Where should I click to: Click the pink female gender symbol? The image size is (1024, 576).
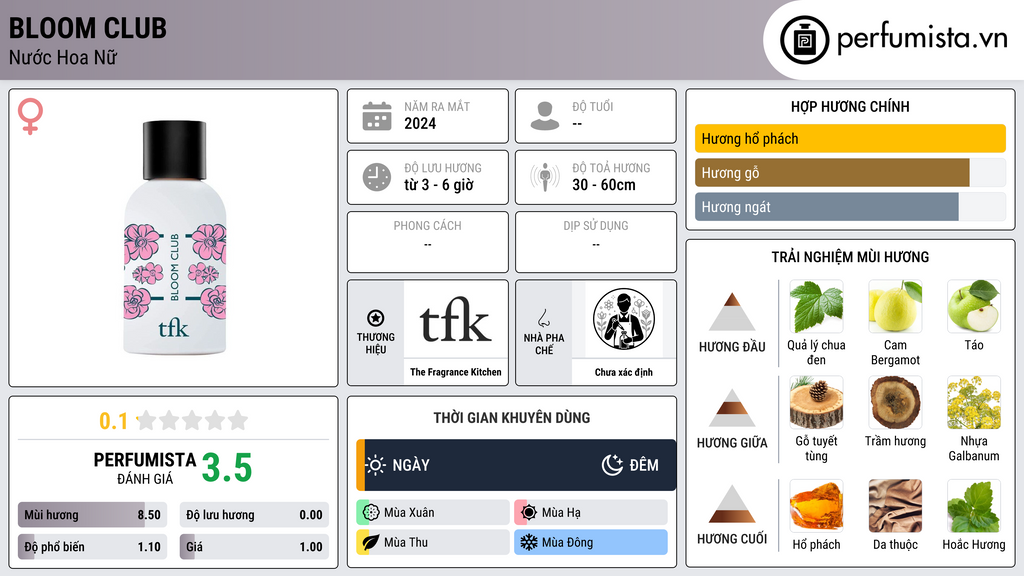pyautogui.click(x=30, y=116)
